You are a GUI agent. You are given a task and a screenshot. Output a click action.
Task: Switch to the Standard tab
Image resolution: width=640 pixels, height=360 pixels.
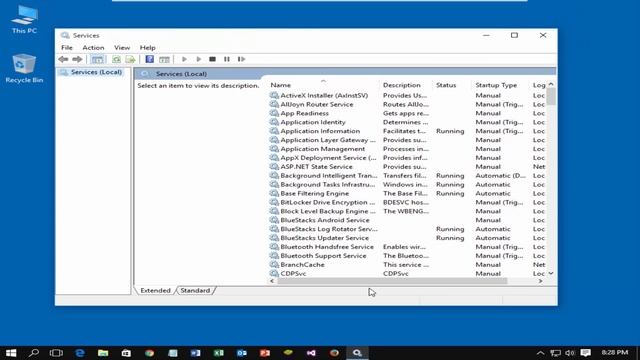(195, 290)
